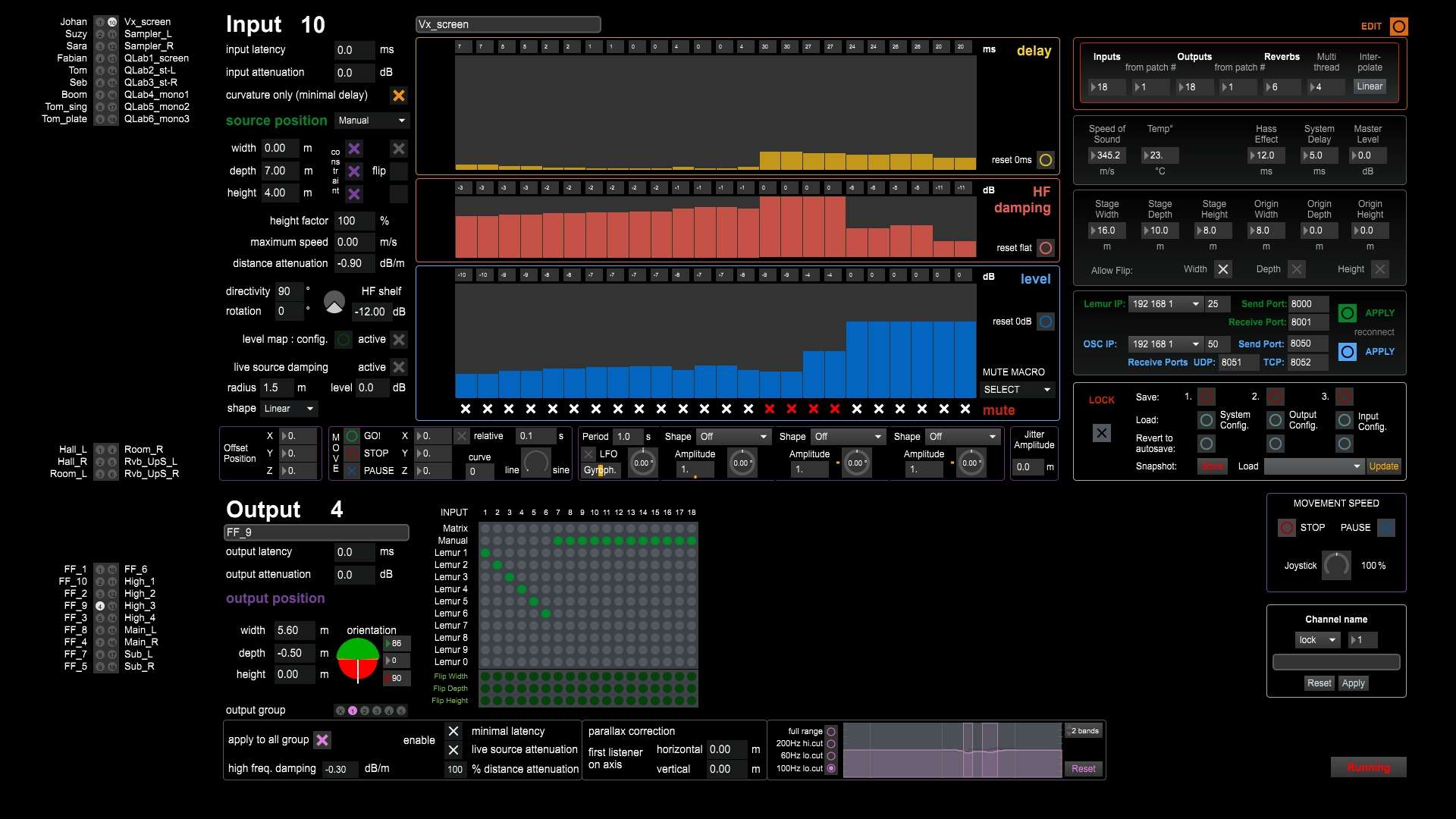Screen dimensions: 1456x819
Task: Toggle width constraint purple X box
Action: point(354,149)
